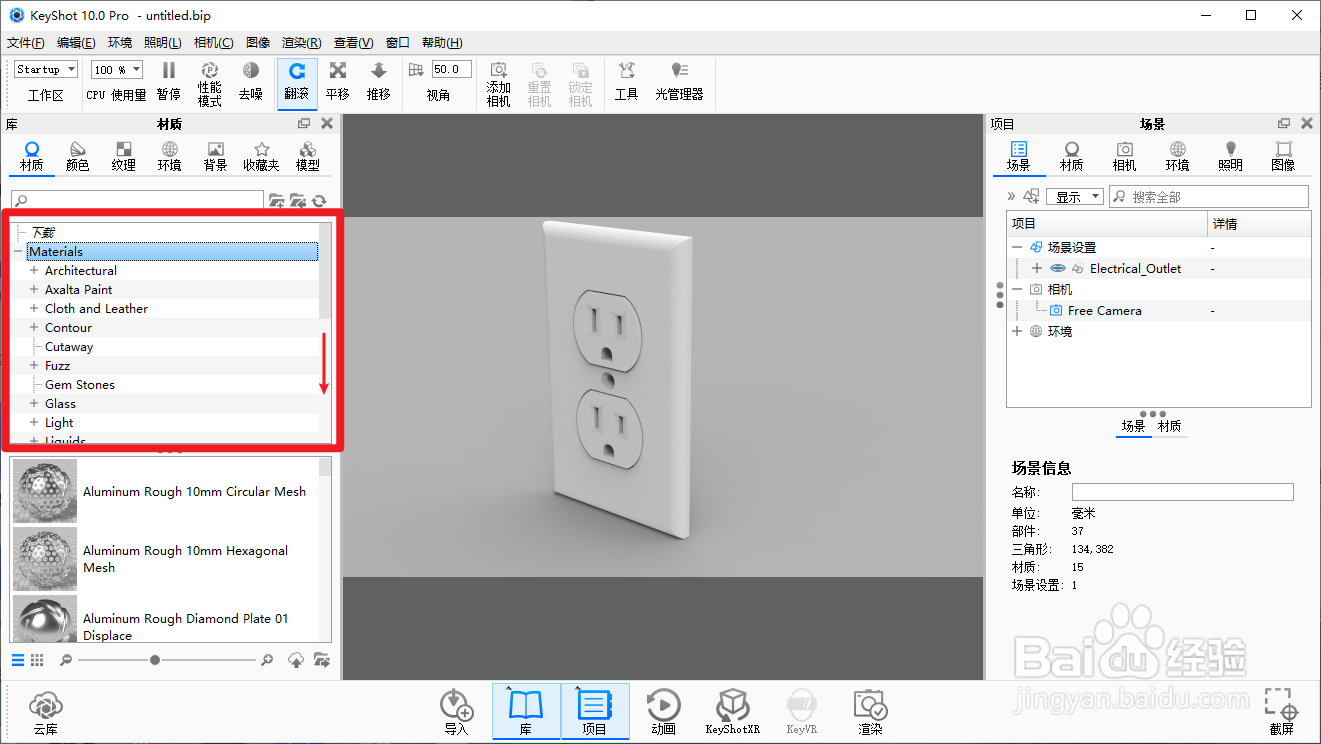1321x744 pixels.
Task: Select the Gem Stones category
Action: point(80,385)
